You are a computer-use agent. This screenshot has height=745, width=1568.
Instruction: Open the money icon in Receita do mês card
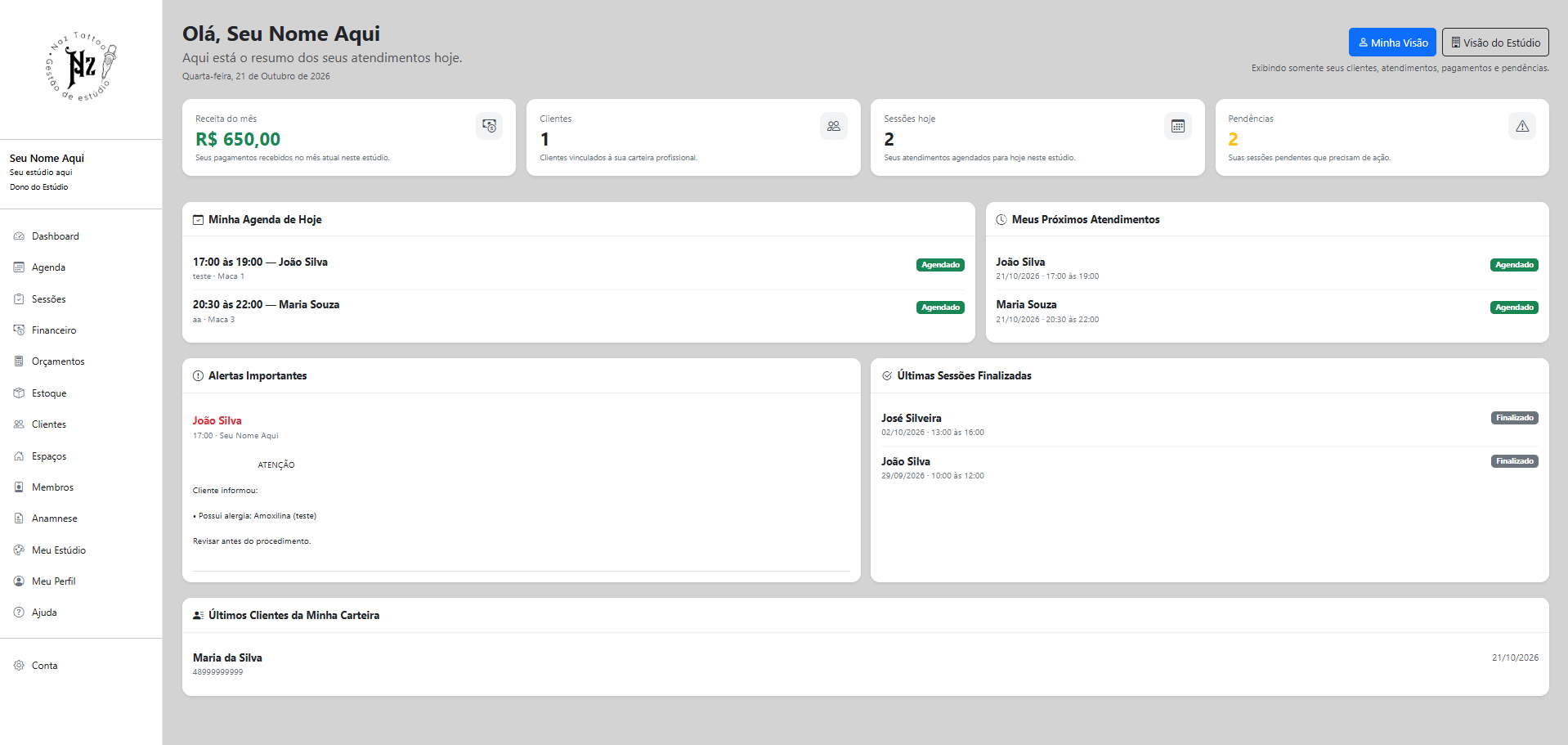point(489,126)
